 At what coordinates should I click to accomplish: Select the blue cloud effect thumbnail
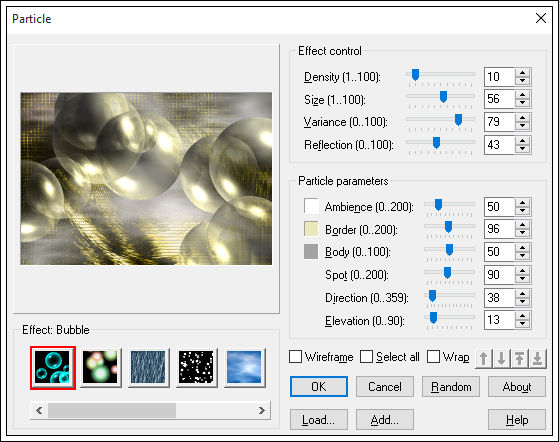click(245, 368)
